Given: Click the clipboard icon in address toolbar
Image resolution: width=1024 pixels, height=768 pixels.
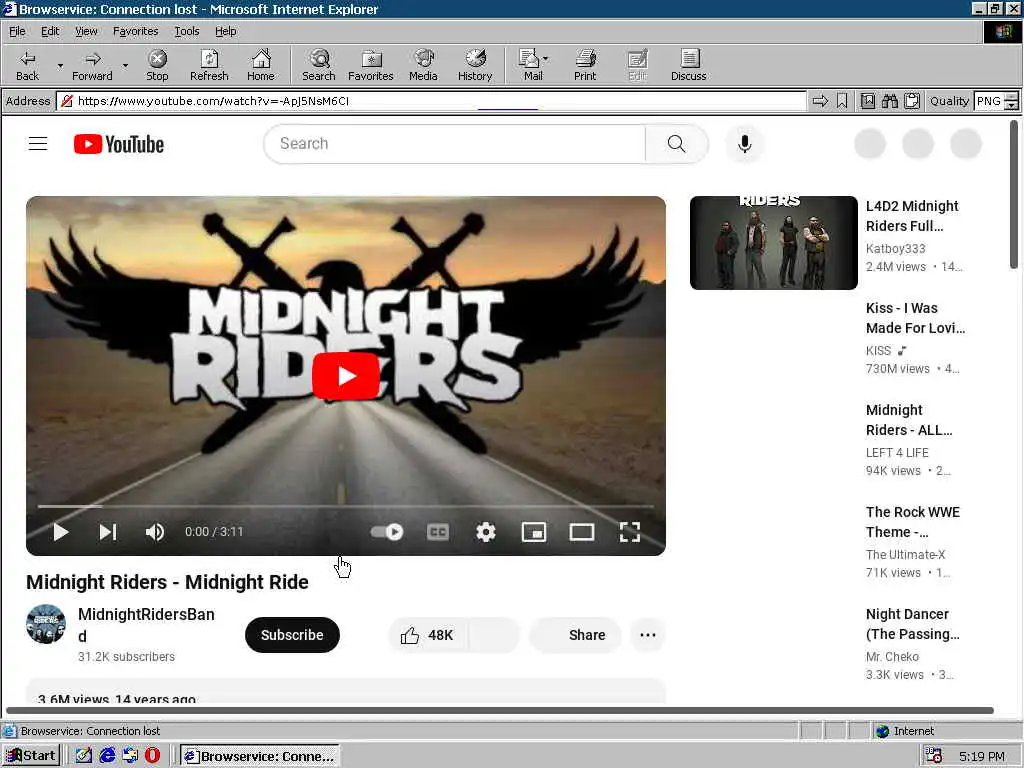Looking at the screenshot, I should coord(912,101).
